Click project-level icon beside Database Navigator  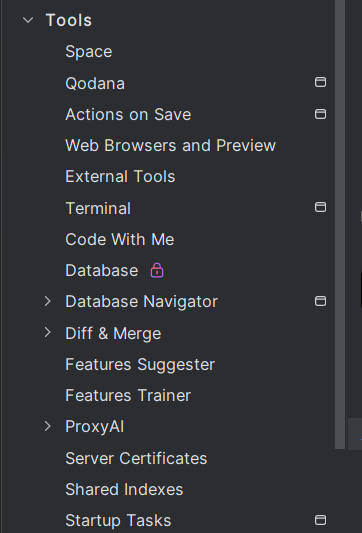coord(320,301)
